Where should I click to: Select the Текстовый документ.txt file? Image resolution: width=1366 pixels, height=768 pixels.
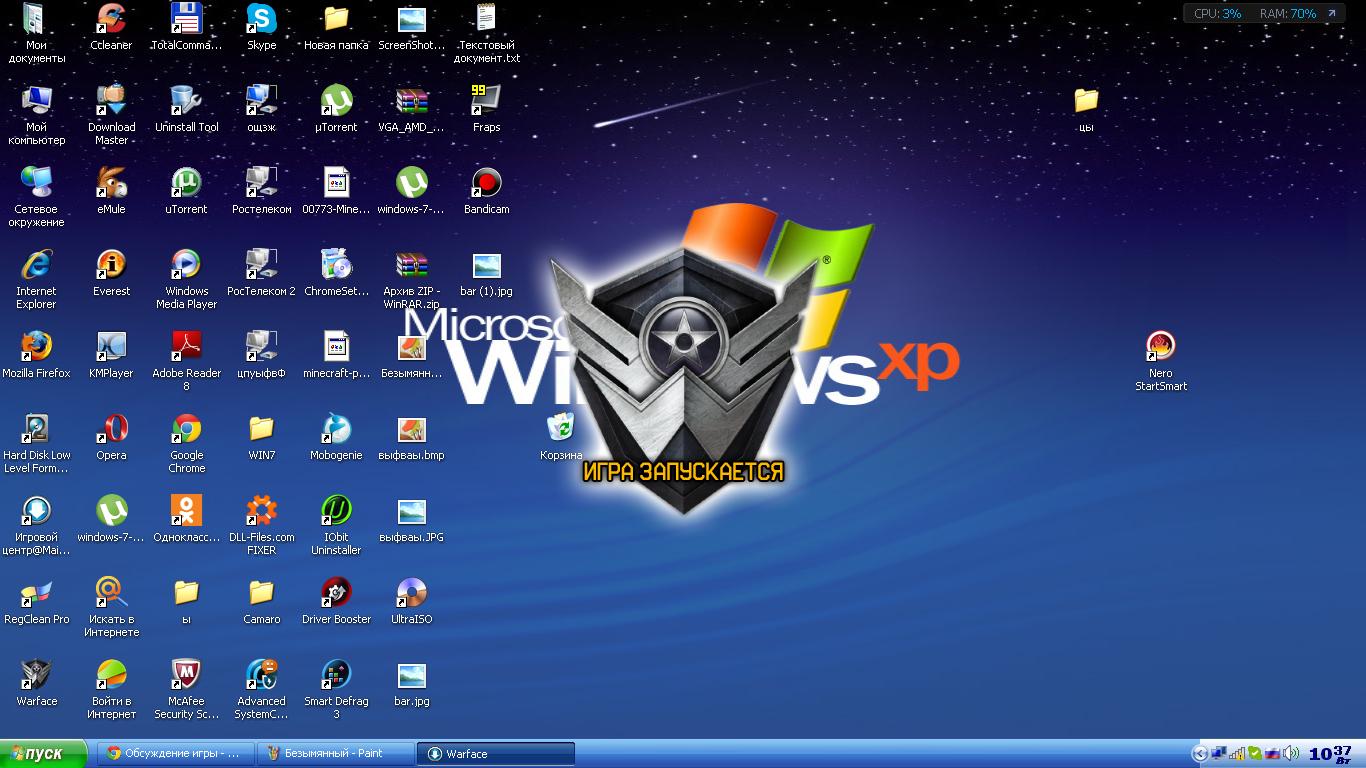486,33
